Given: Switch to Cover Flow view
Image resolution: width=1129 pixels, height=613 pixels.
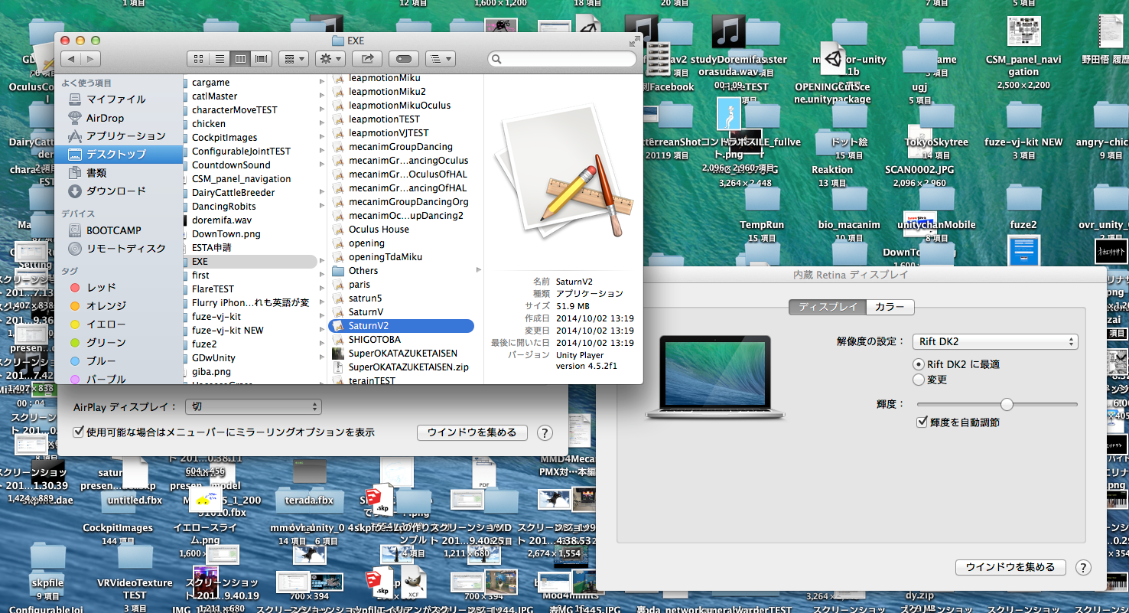Looking at the screenshot, I should coord(261,58).
